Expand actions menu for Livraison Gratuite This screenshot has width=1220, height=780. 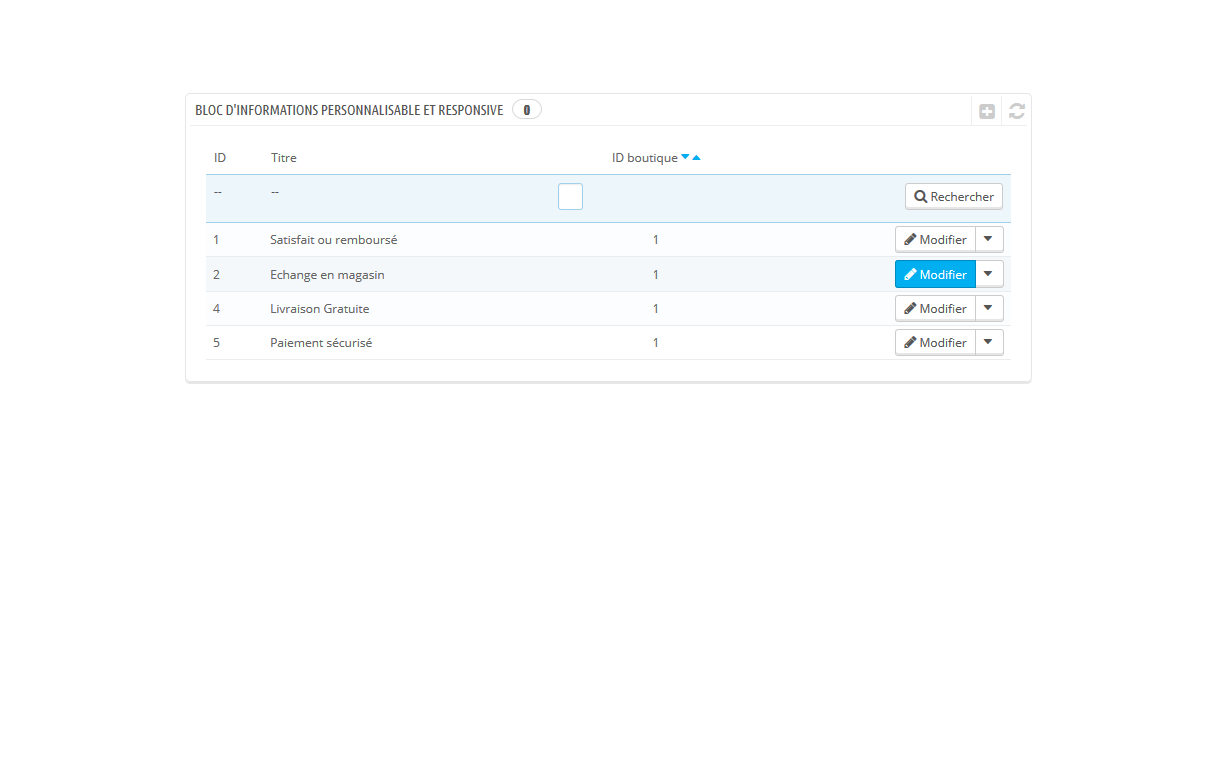pyautogui.click(x=988, y=308)
